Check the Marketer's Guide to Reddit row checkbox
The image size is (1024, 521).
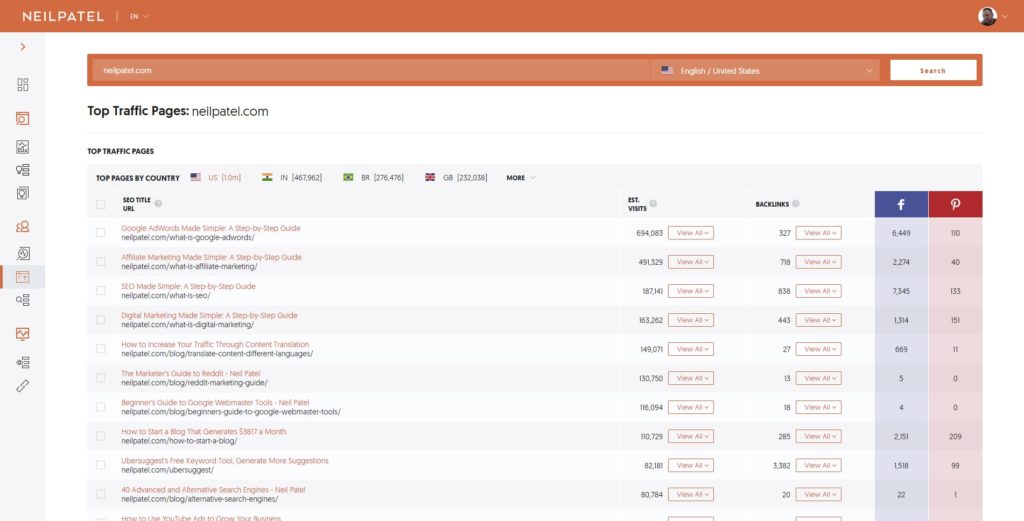coord(101,377)
